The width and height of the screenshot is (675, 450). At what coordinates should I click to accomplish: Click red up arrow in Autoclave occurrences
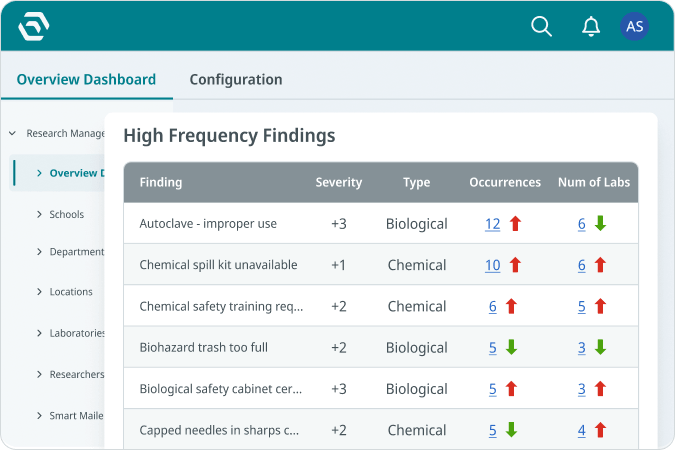pyautogui.click(x=516, y=224)
